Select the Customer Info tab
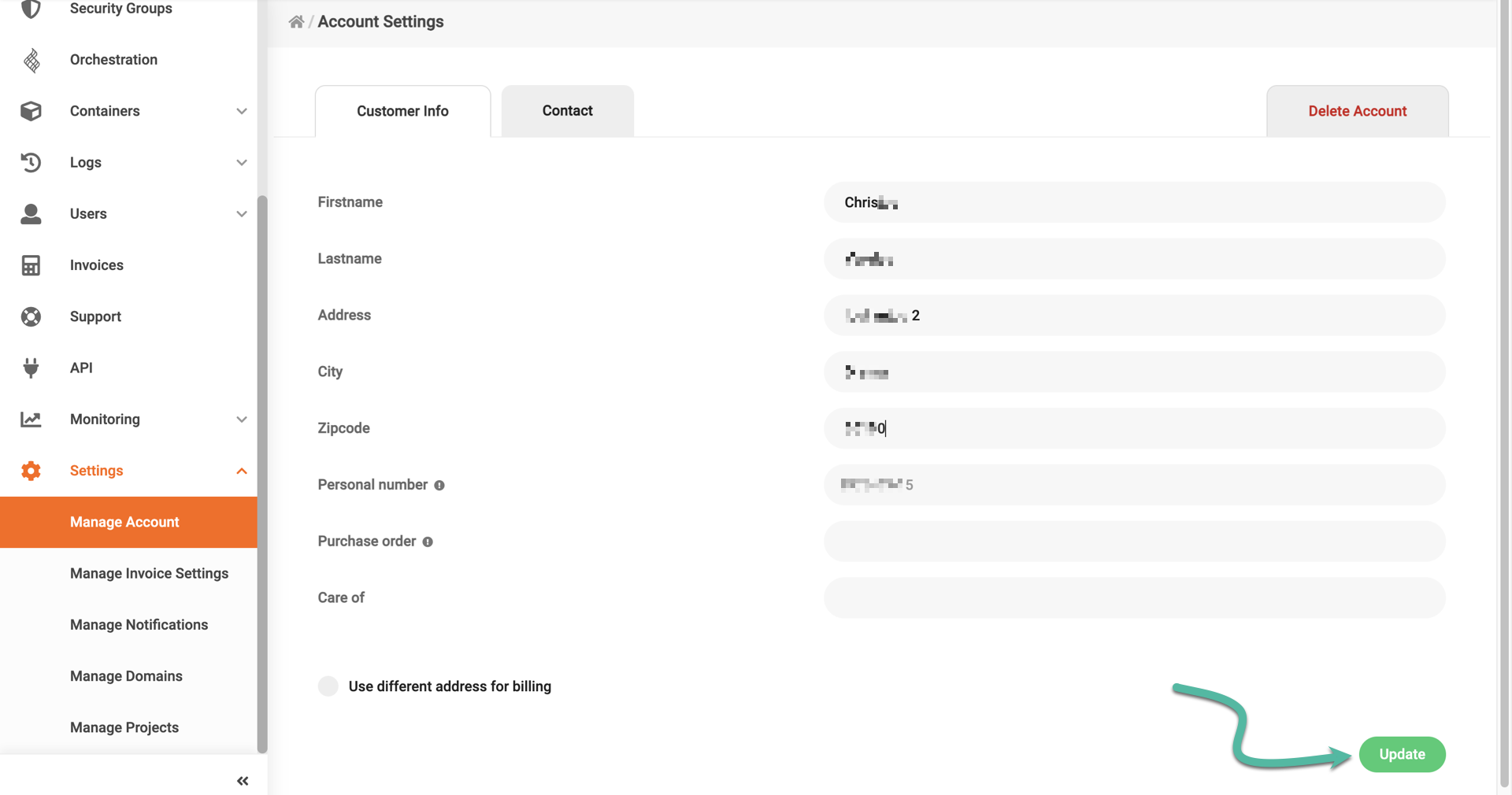This screenshot has height=795, width=1512. pyautogui.click(x=402, y=111)
